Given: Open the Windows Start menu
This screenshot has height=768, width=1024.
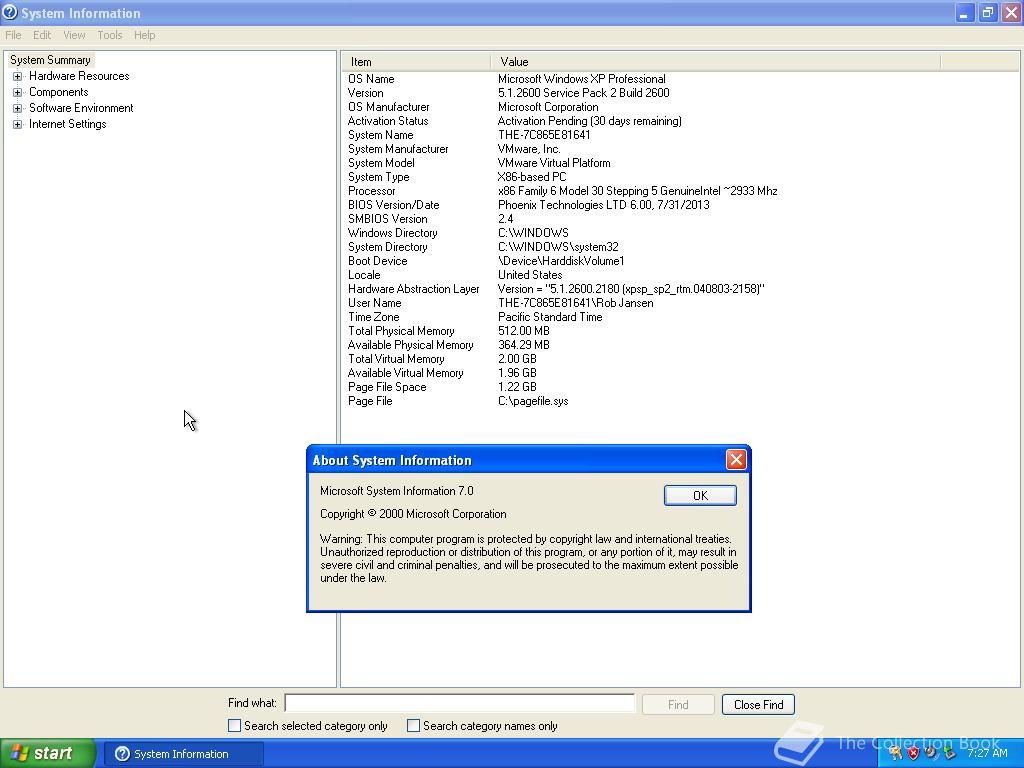Looking at the screenshot, I should [48, 753].
